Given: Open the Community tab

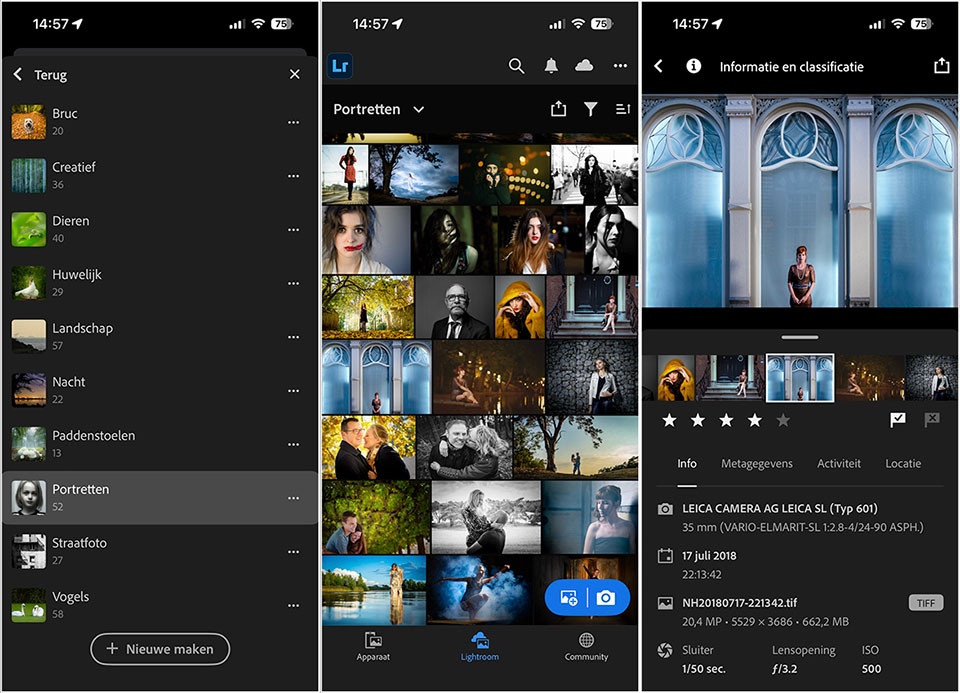Looking at the screenshot, I should 586,646.
